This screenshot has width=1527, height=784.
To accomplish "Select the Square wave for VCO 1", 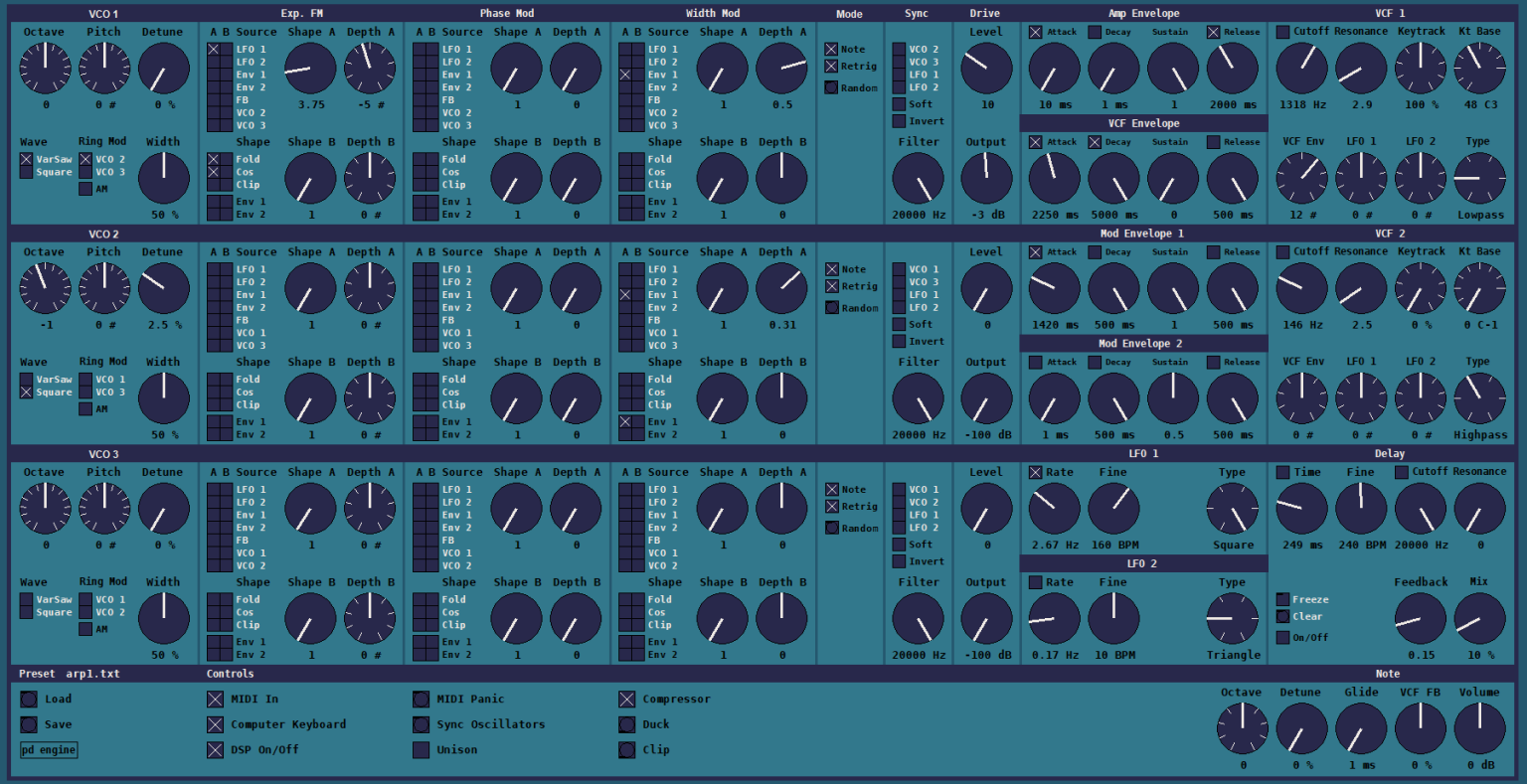I will coord(26,172).
